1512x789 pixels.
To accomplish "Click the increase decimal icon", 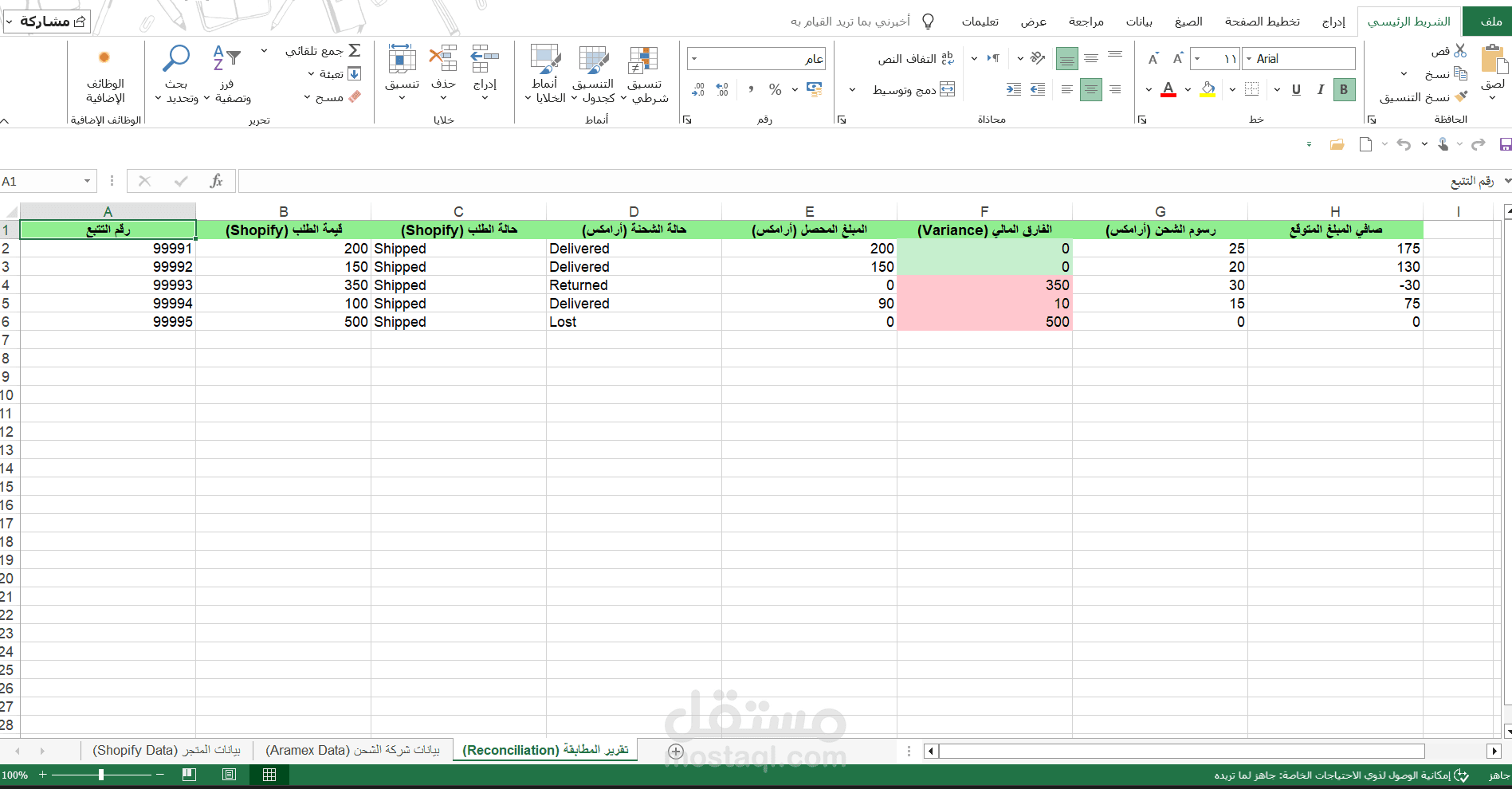I will (722, 89).
